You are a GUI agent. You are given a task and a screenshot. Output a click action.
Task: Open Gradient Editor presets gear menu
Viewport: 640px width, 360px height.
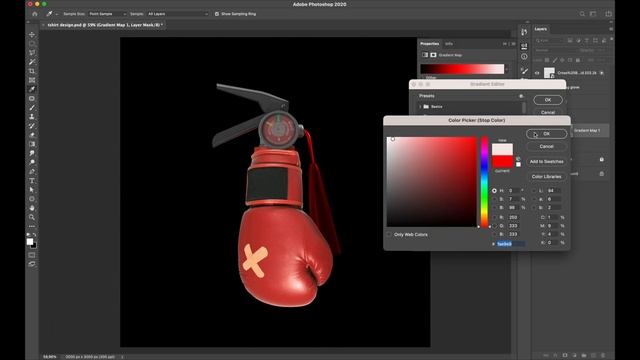[521, 96]
